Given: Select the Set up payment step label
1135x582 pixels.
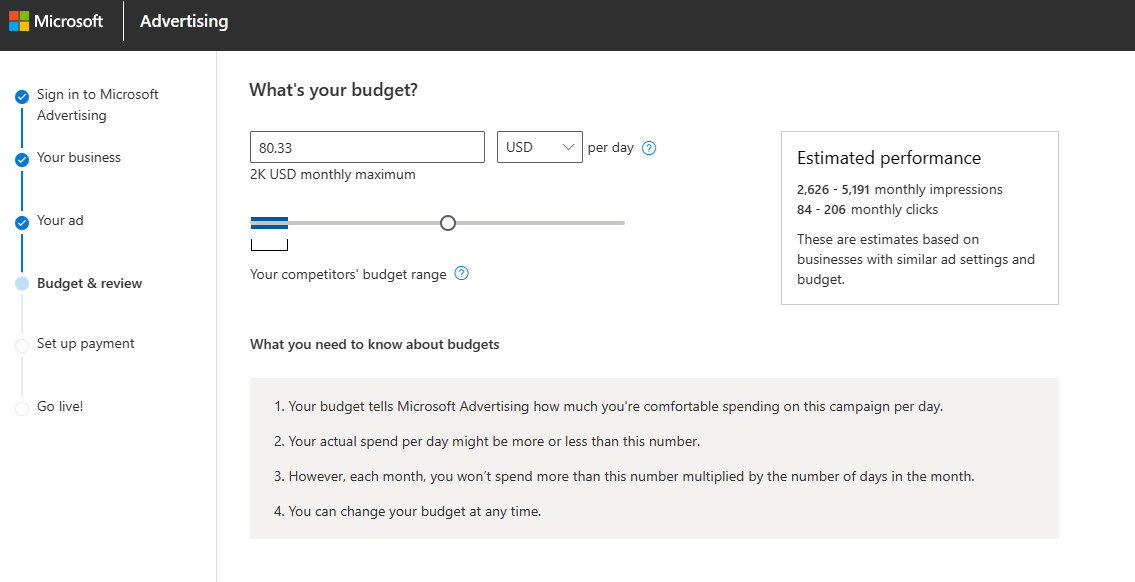Looking at the screenshot, I should click(86, 344).
